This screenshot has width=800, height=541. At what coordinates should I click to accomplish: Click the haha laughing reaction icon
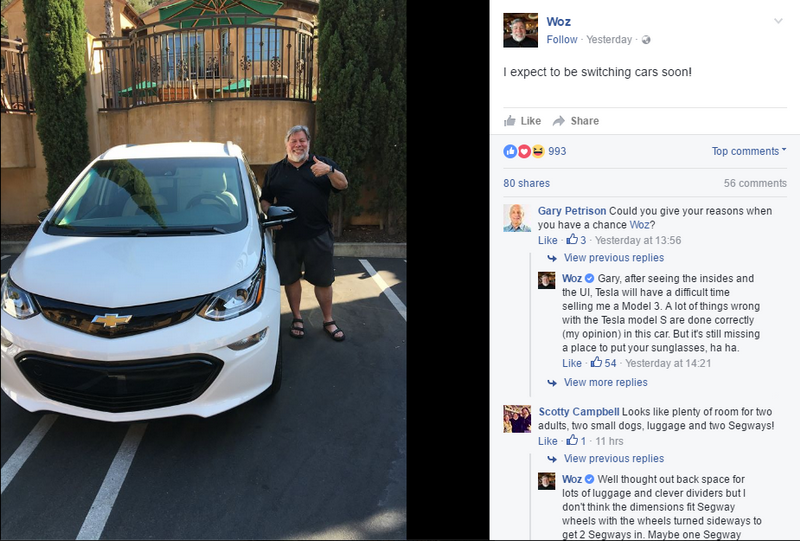(x=537, y=151)
